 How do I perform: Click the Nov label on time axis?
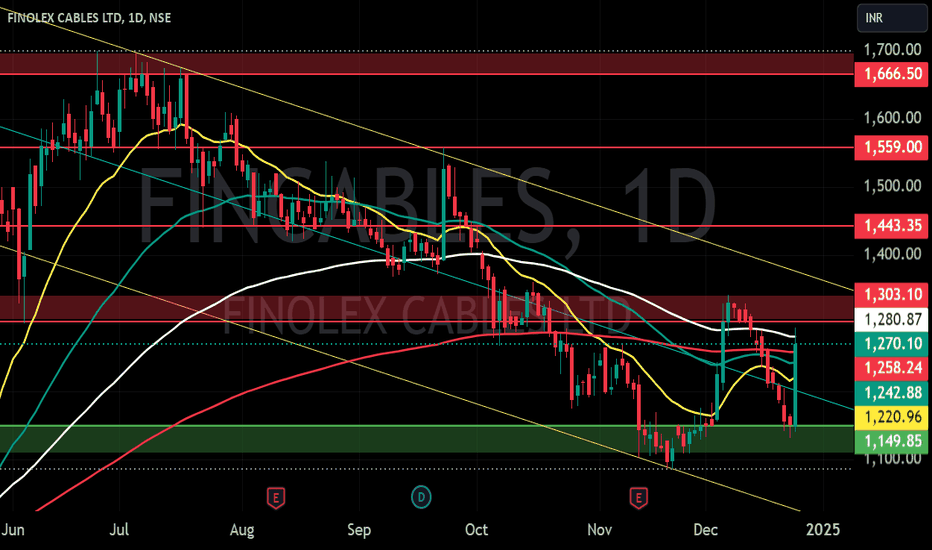pyautogui.click(x=599, y=530)
